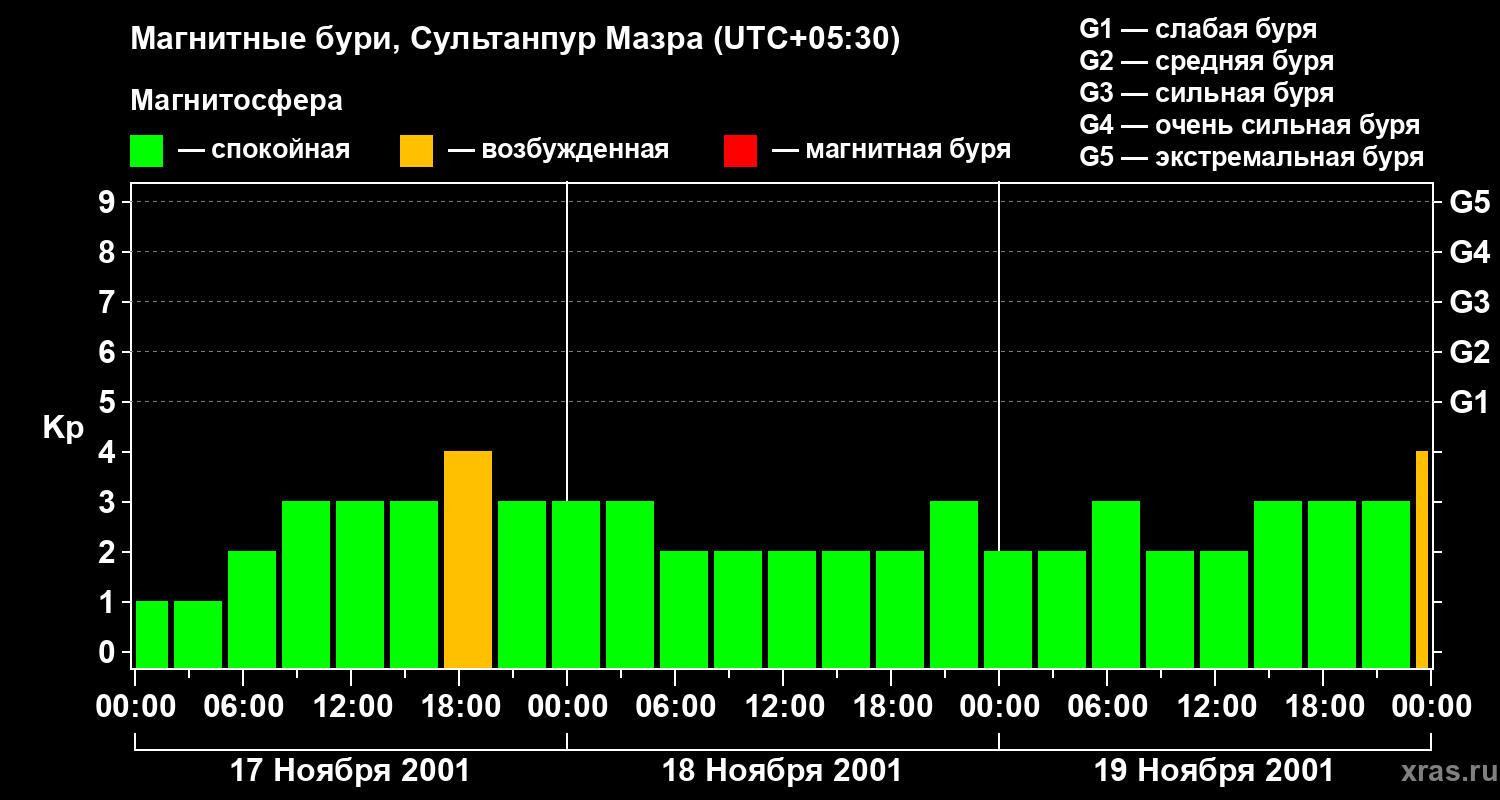Click the orange 'возбужденная' legend swatch
The image size is (1500, 800).
pos(416,151)
